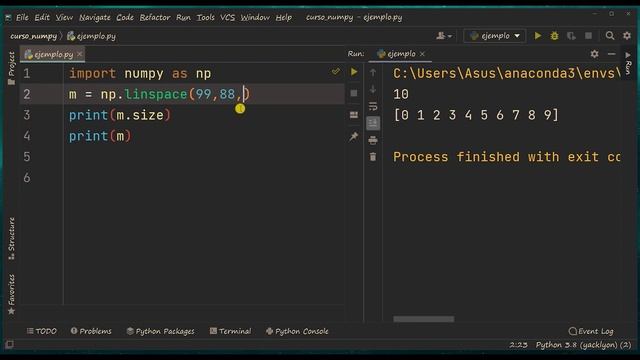Open Python Packages tool window

(160, 331)
